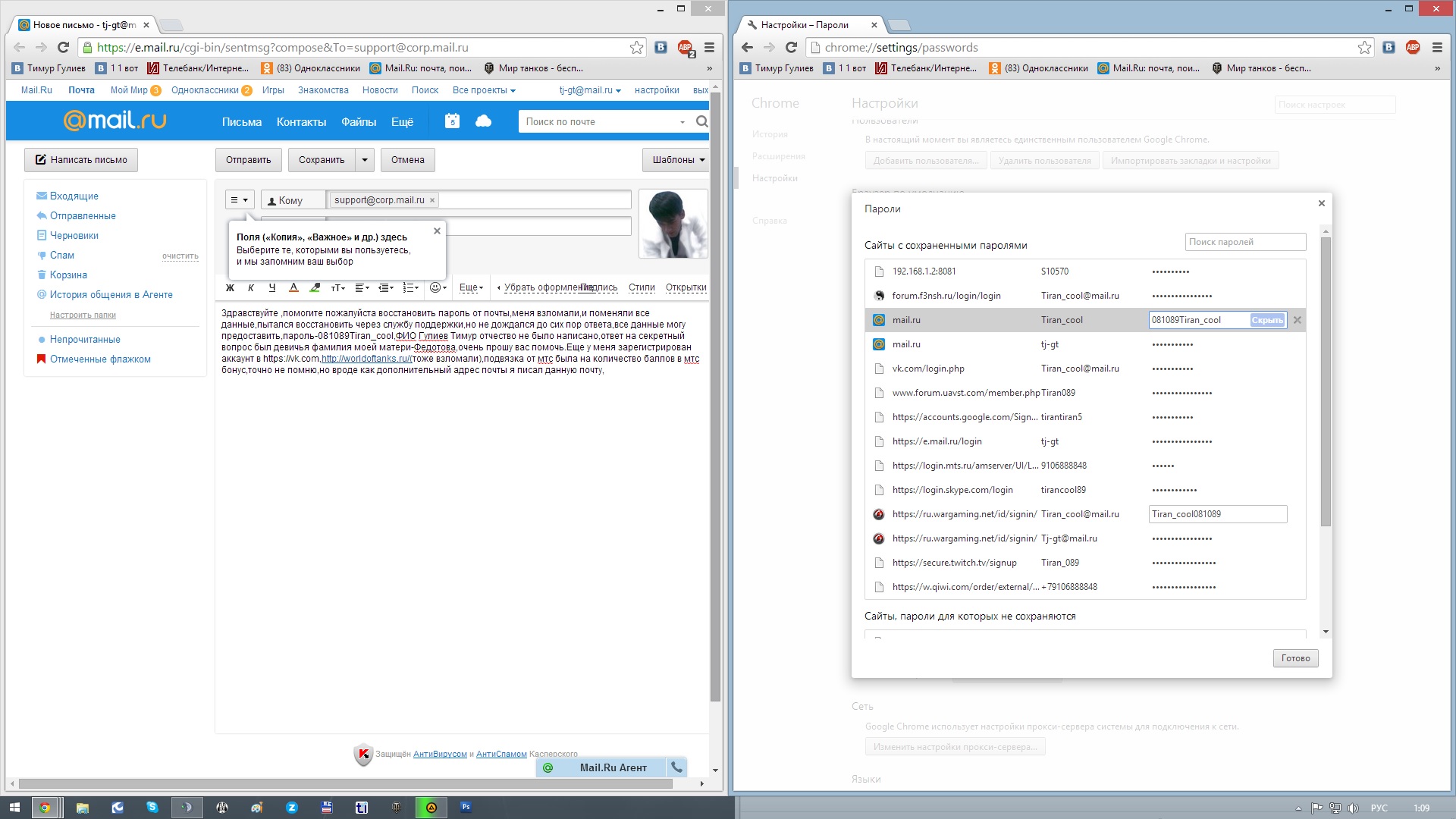
Task: Remove support@corp.mail.ru recipient chip
Action: tap(432, 200)
